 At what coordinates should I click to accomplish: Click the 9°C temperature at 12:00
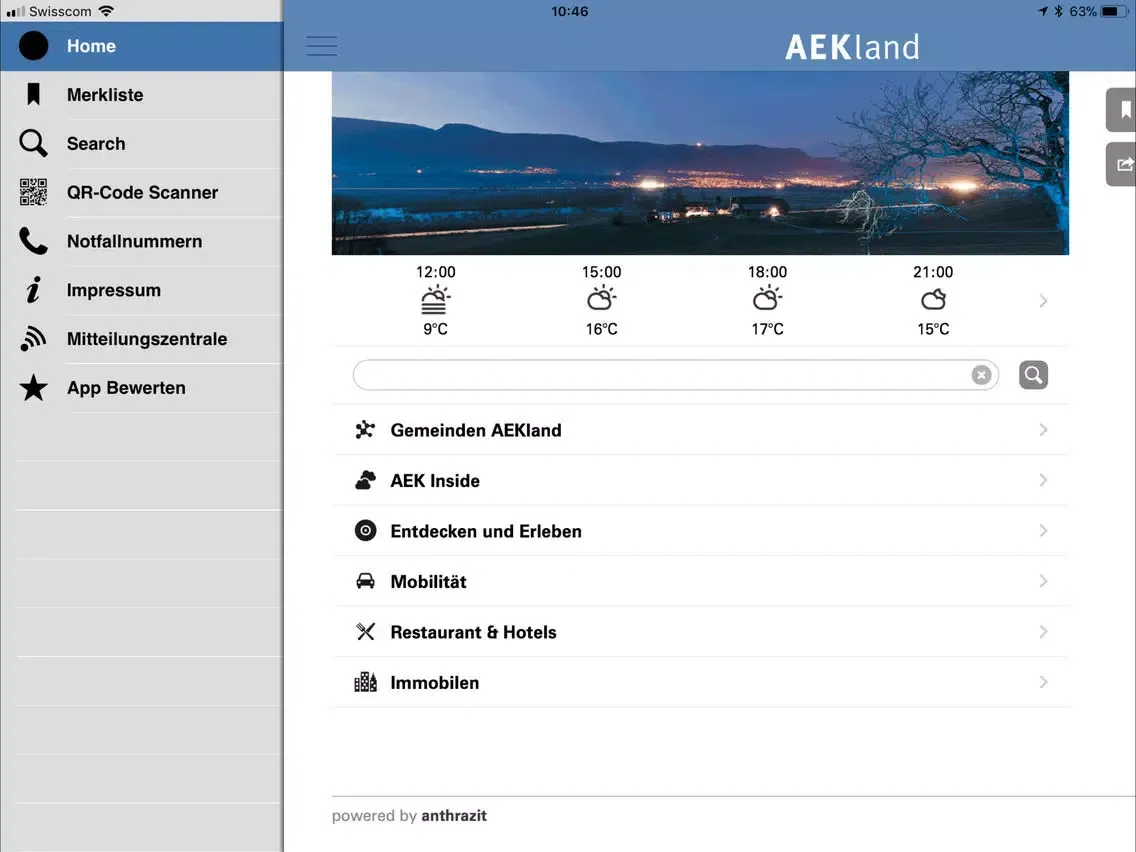tap(435, 329)
